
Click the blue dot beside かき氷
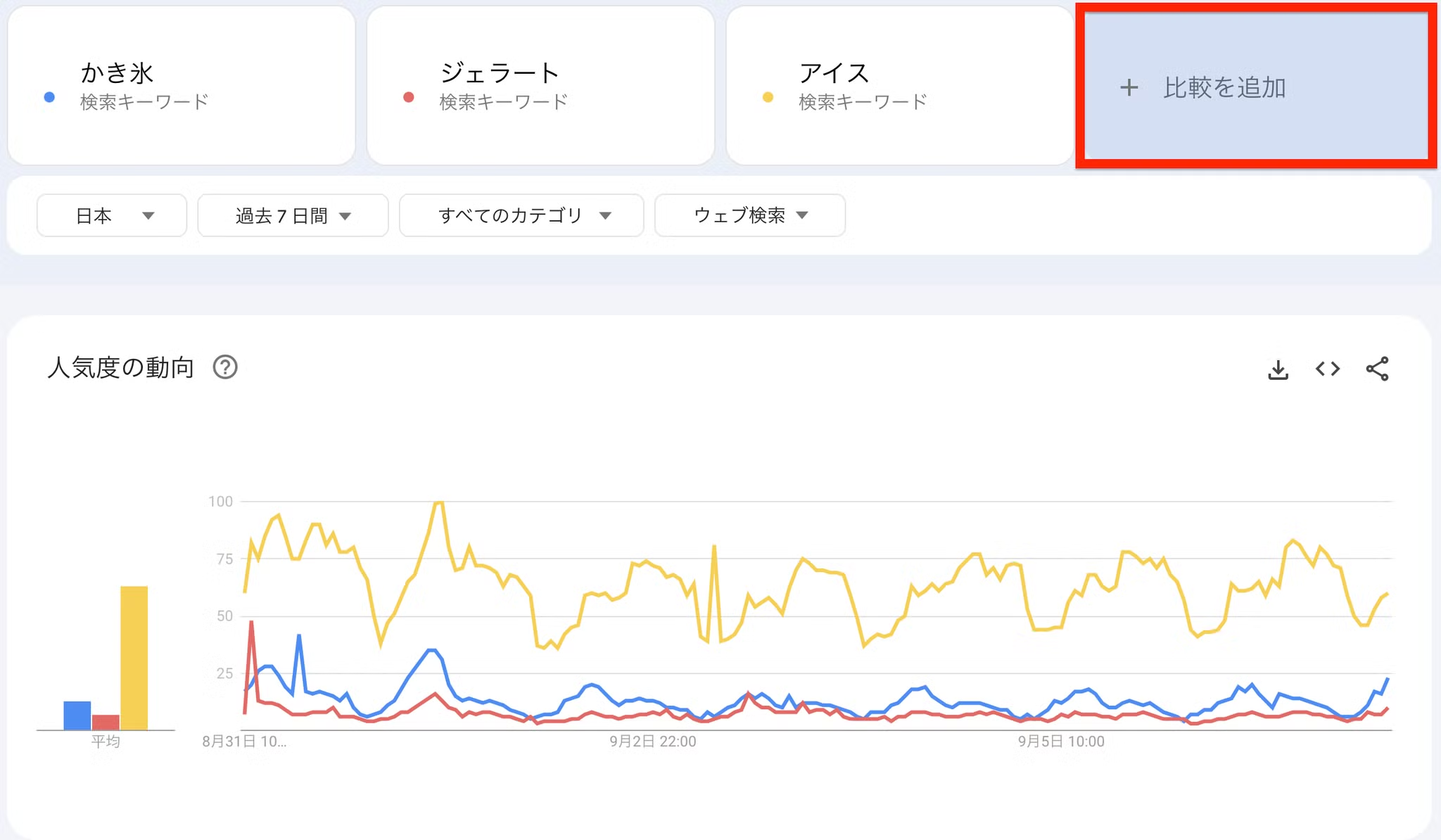click(x=49, y=98)
